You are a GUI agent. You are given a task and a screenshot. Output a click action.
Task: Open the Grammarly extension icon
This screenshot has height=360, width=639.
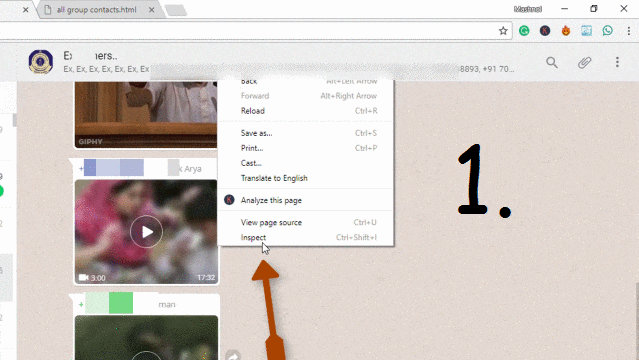[x=524, y=31]
